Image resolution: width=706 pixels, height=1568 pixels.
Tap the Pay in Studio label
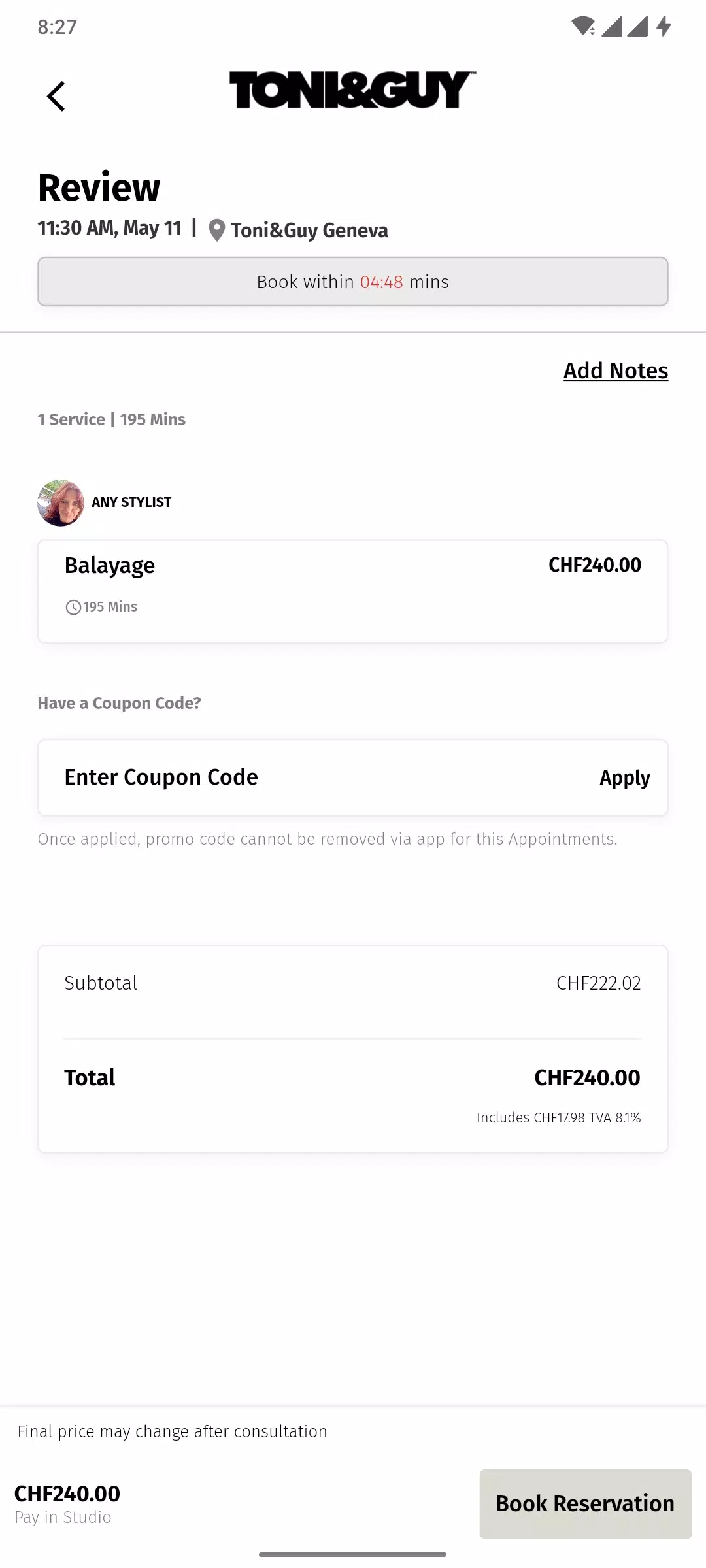coord(63,1517)
